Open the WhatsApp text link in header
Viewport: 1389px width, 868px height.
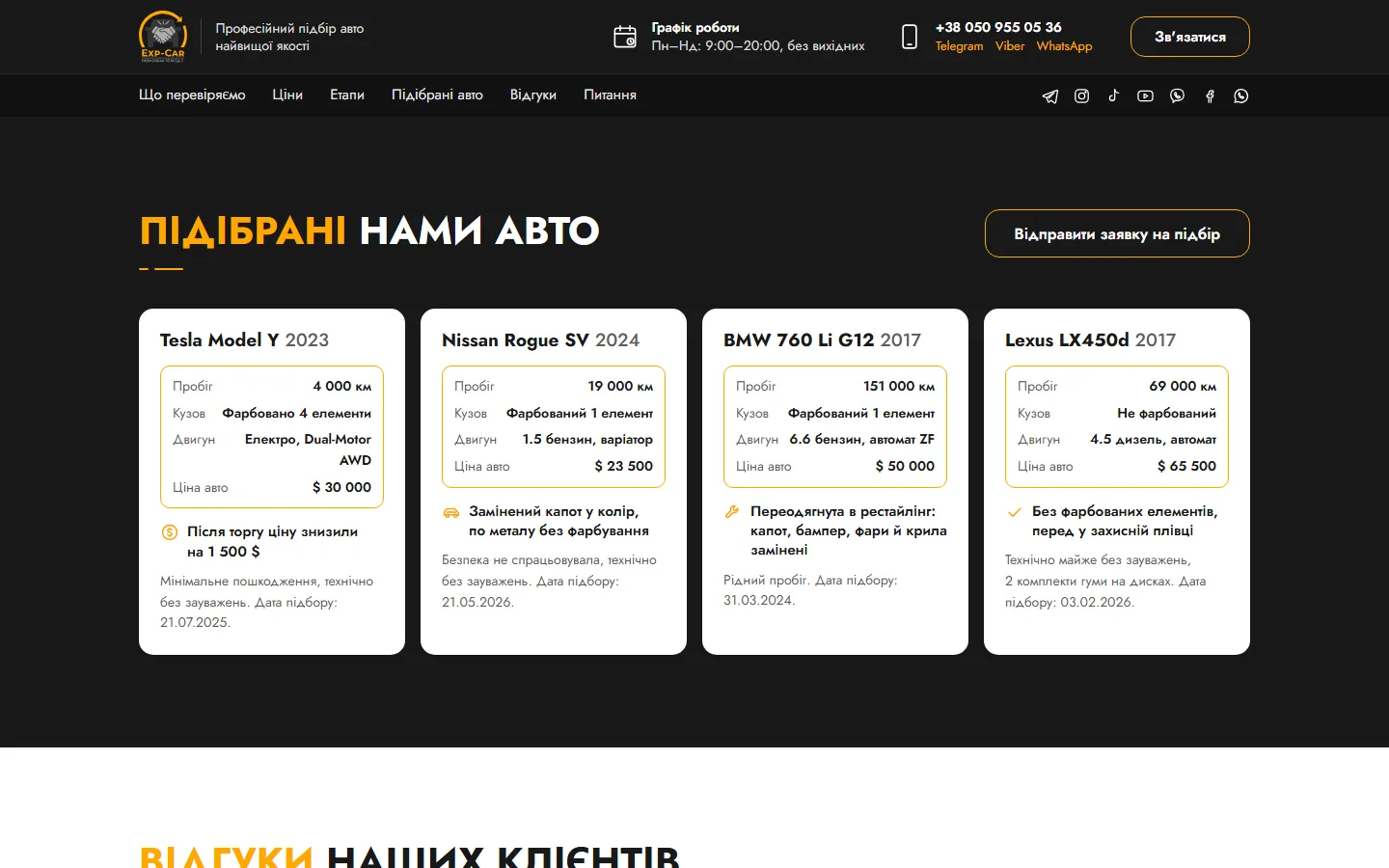(1064, 46)
